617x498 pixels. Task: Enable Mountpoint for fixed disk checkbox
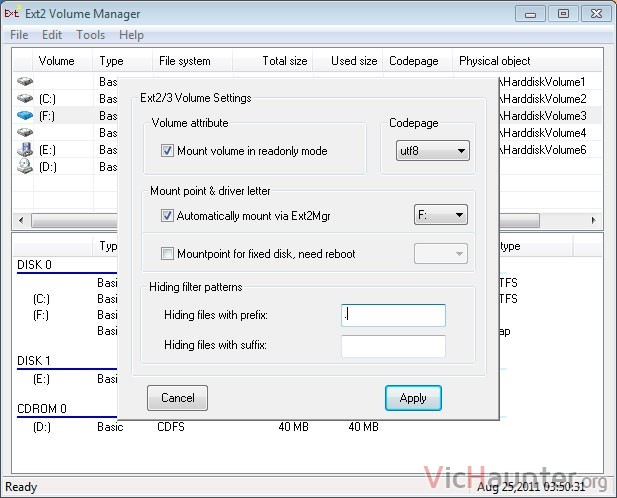[167, 253]
